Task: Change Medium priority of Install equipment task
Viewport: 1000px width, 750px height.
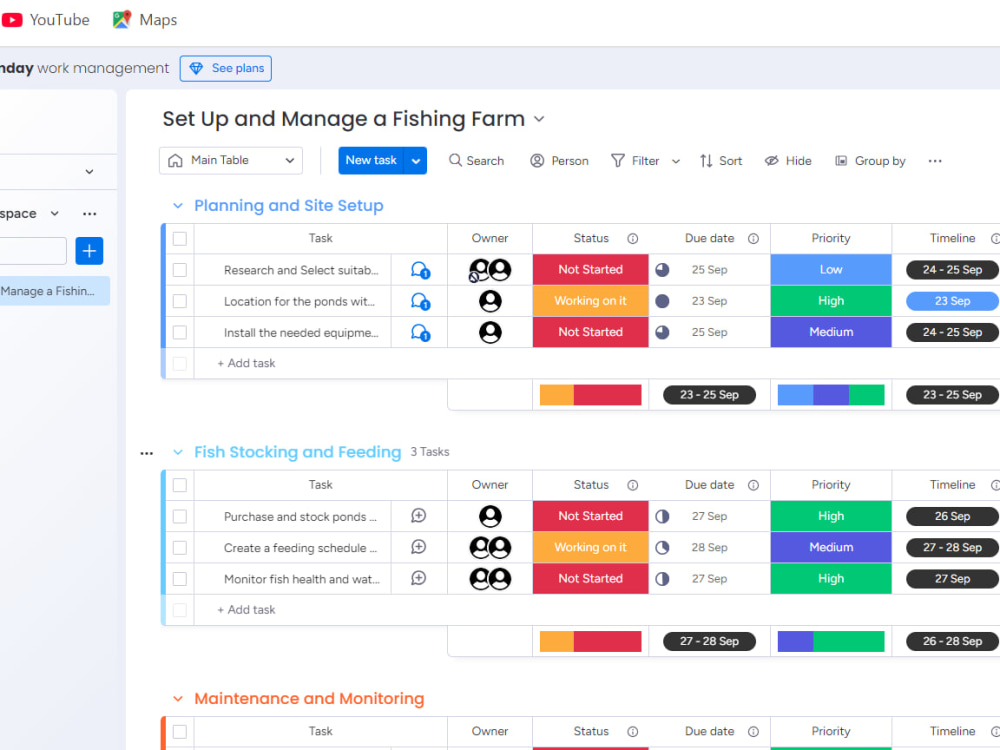Action: [x=831, y=332]
